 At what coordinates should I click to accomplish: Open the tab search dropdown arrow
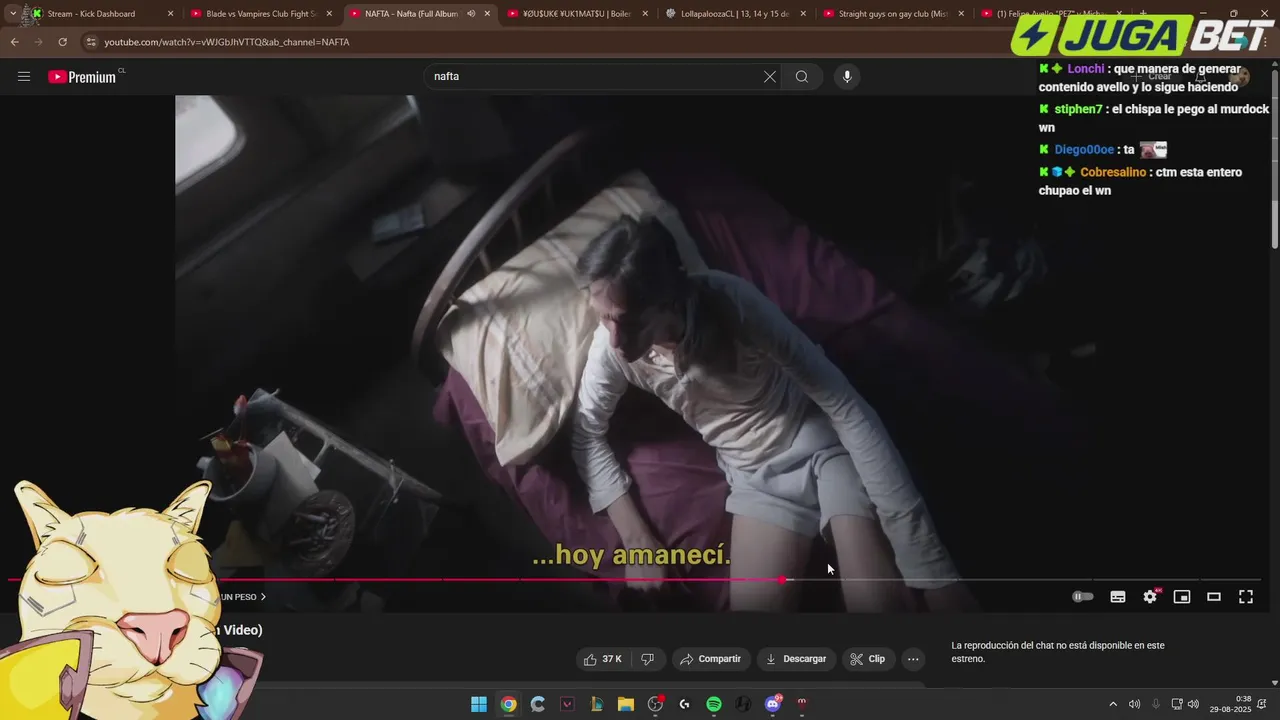tap(12, 14)
